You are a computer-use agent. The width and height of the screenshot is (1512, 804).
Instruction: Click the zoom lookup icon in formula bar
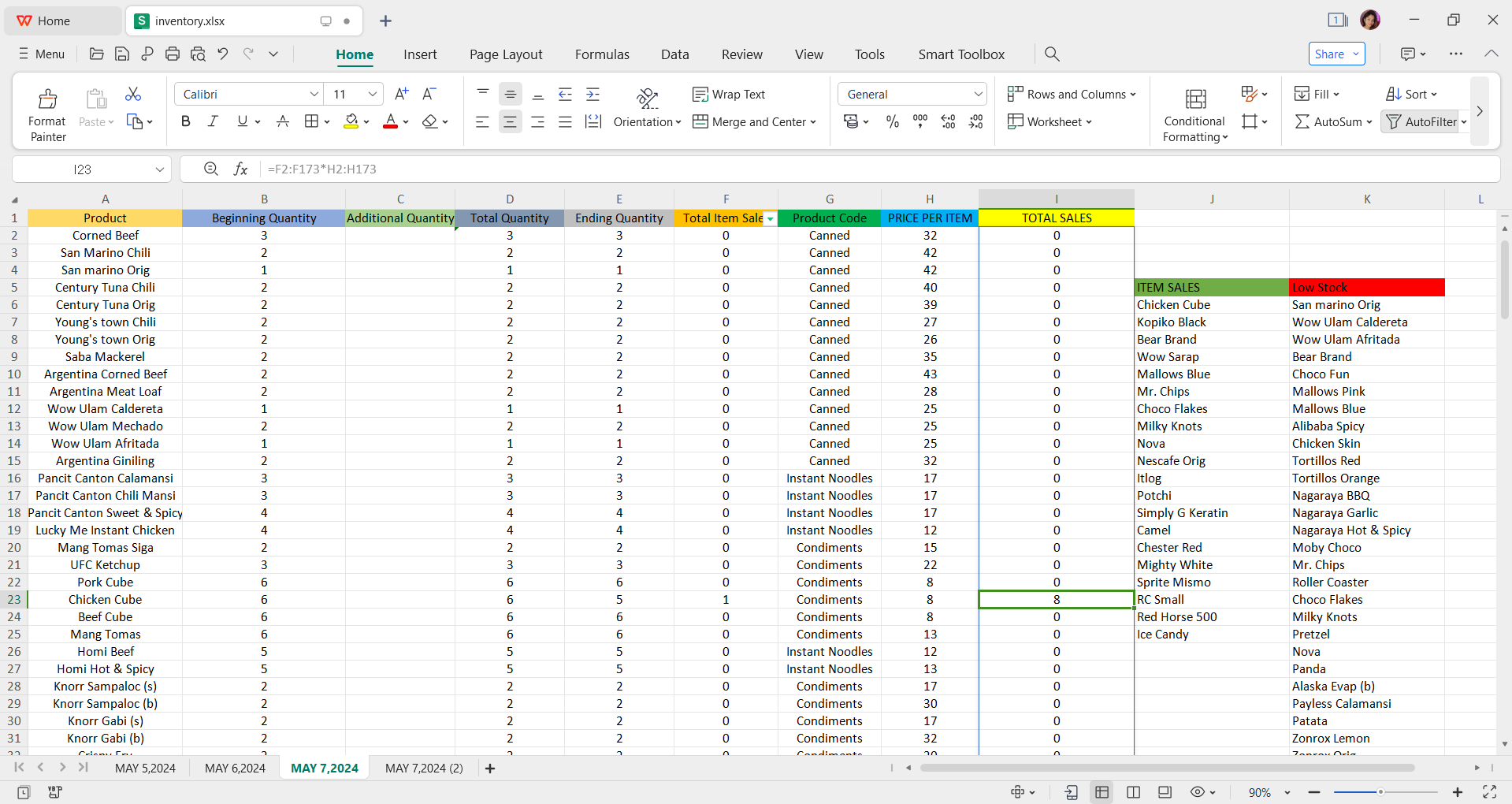pos(211,169)
